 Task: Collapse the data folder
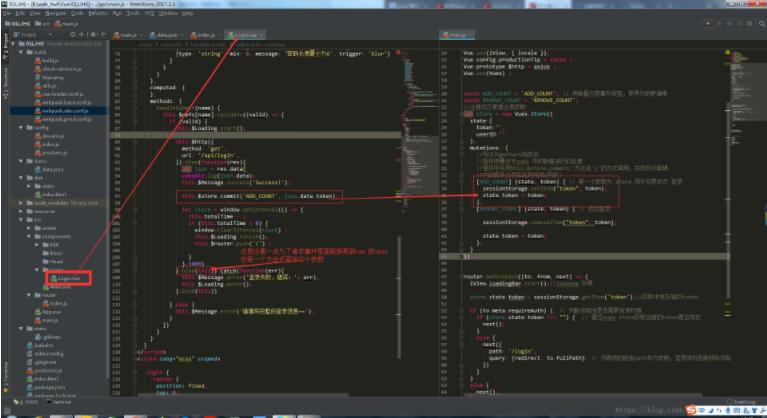coord(21,161)
